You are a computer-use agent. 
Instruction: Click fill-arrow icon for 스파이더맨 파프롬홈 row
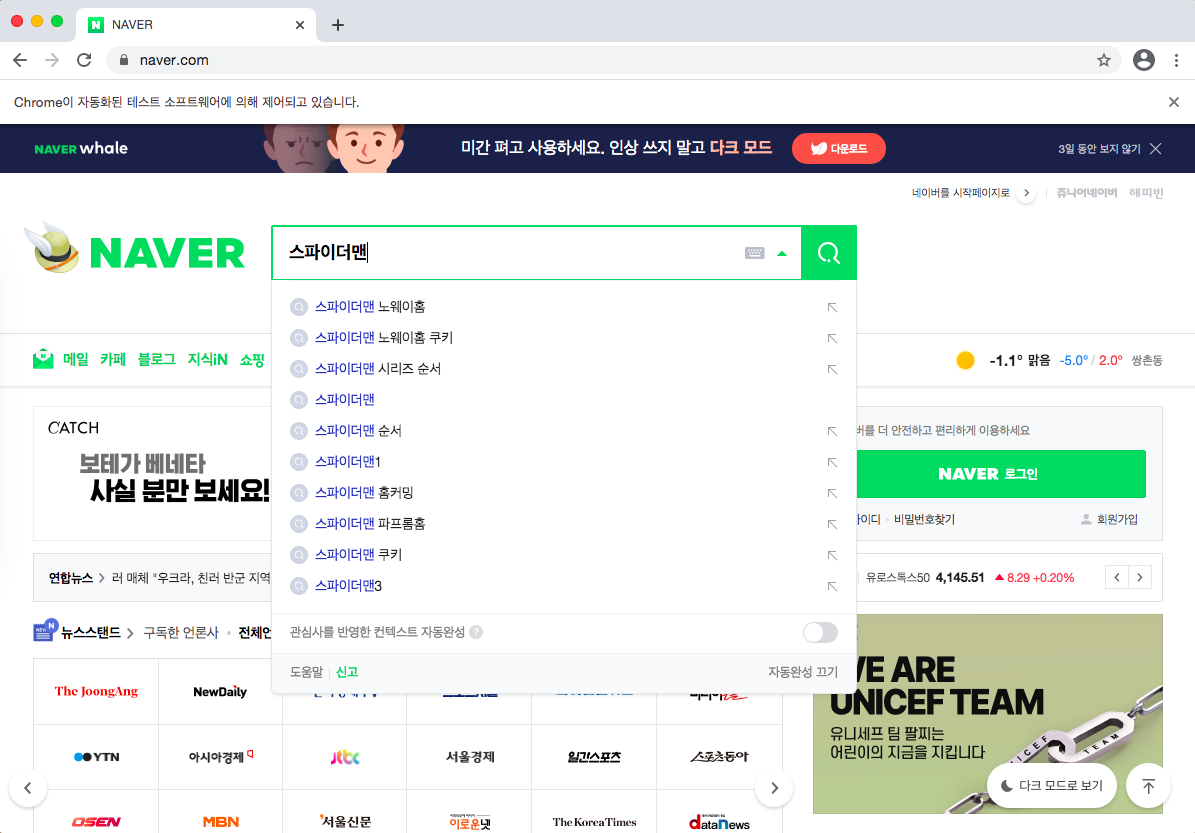pyautogui.click(x=832, y=524)
